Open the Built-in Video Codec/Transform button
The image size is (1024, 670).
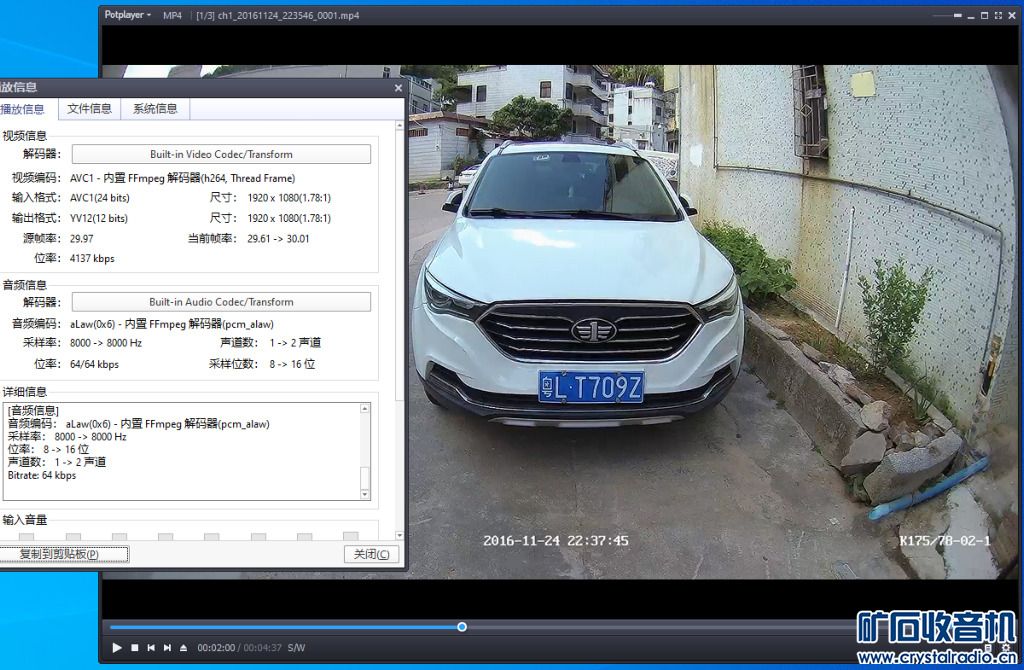click(221, 154)
